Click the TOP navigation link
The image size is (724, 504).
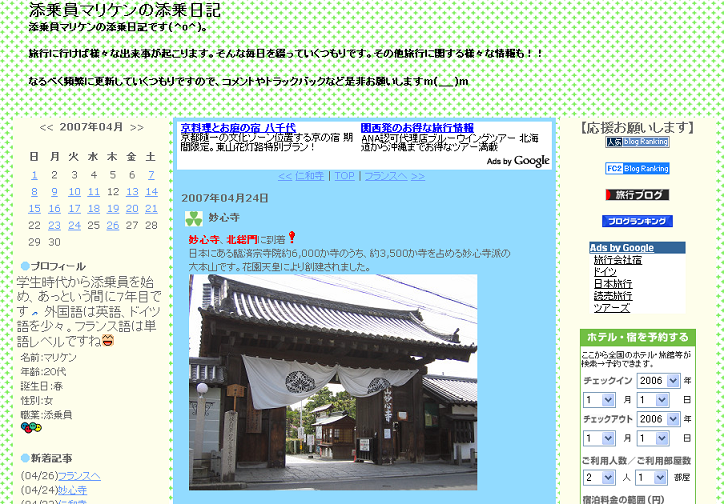click(344, 176)
